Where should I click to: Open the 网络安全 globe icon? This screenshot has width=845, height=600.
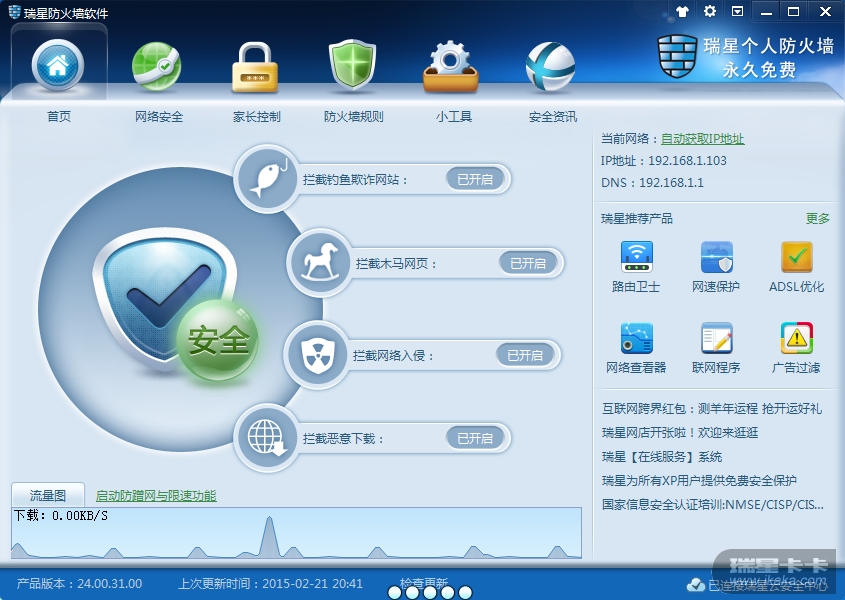156,66
